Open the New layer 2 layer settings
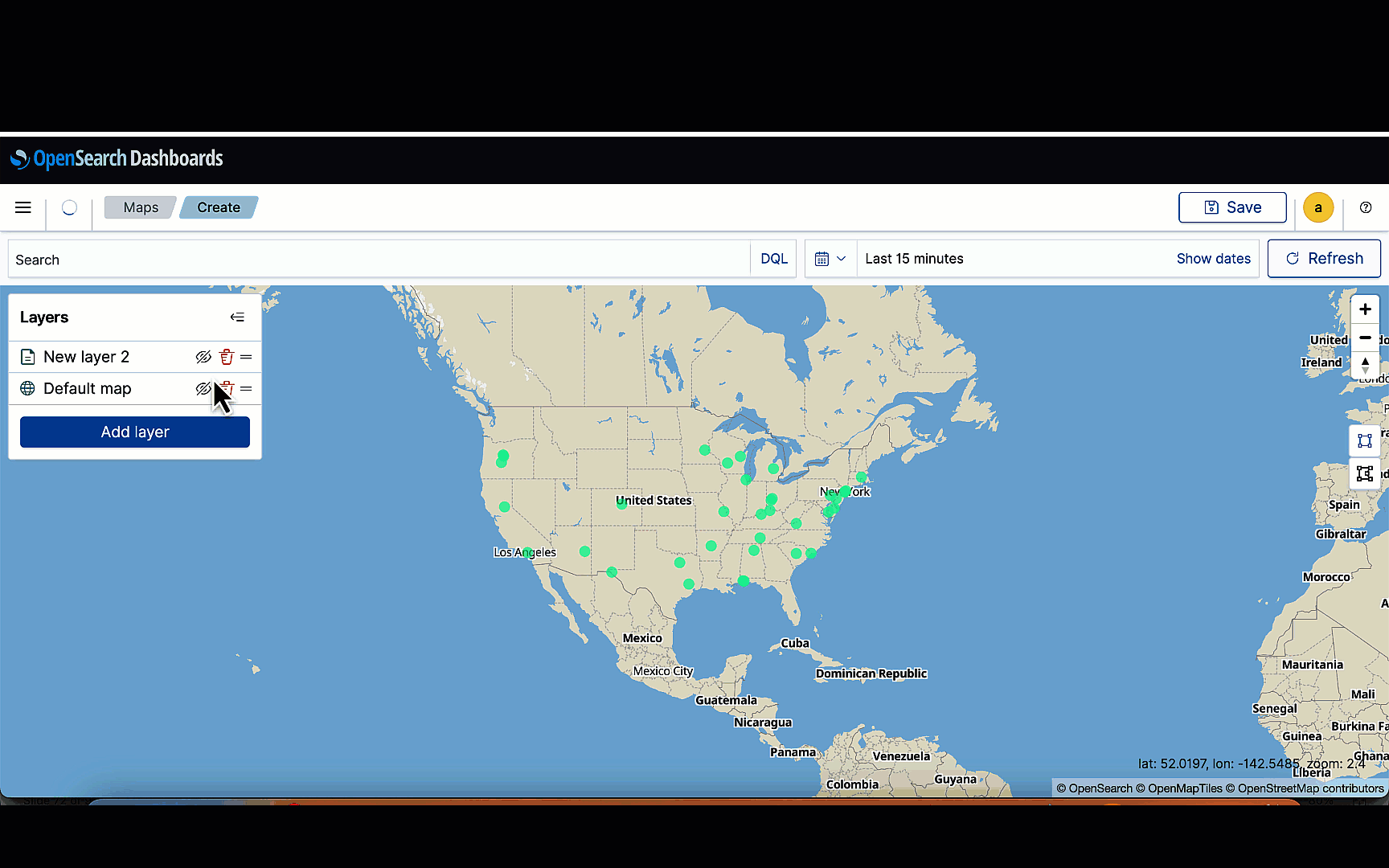Image resolution: width=1389 pixels, height=868 pixels. (x=86, y=357)
